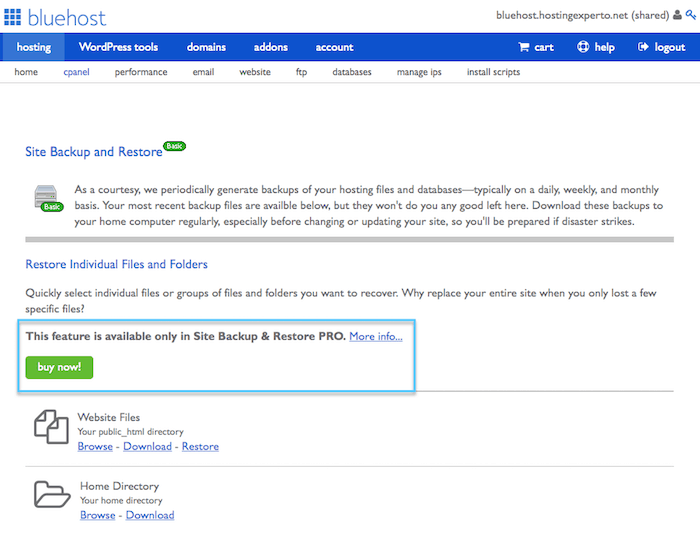Open the manage ips submenu item

pyautogui.click(x=419, y=72)
